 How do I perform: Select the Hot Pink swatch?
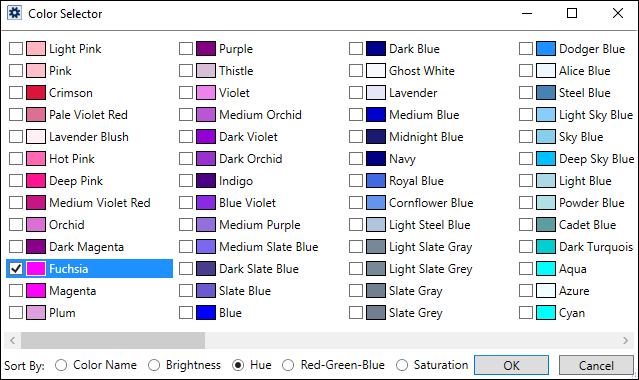click(x=36, y=159)
